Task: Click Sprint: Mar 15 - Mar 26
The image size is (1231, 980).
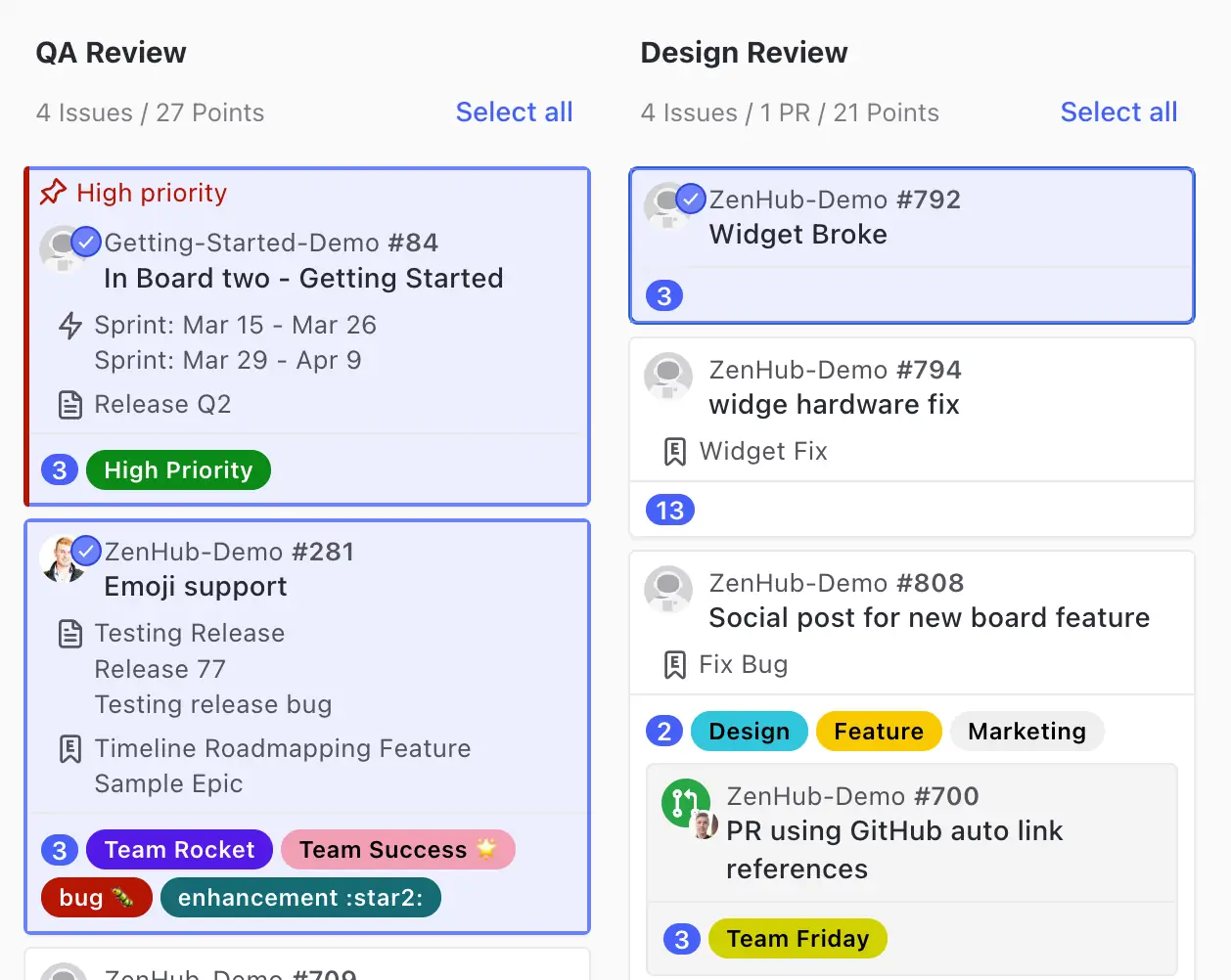Action: coord(235,326)
